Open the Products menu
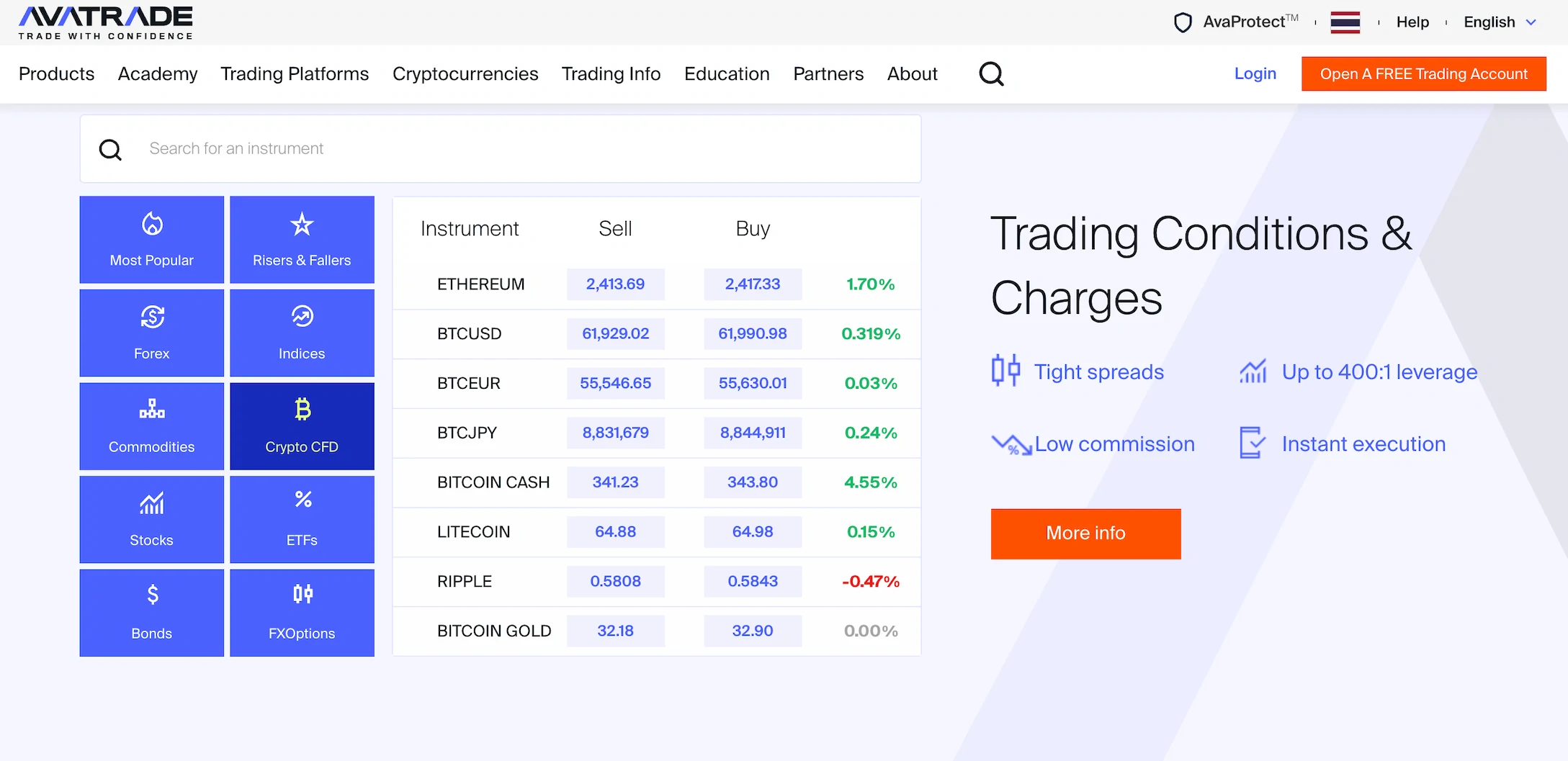 pos(56,73)
